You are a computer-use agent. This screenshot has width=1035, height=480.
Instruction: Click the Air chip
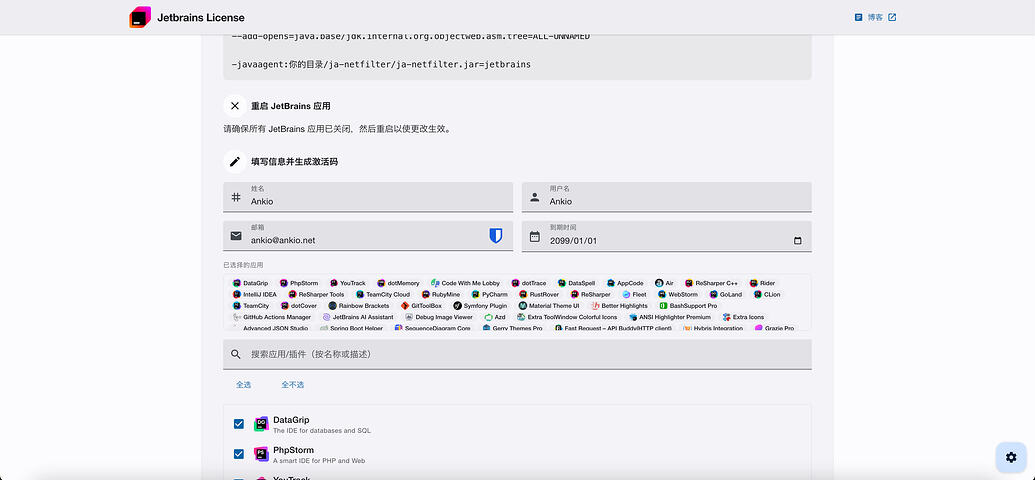coord(665,283)
